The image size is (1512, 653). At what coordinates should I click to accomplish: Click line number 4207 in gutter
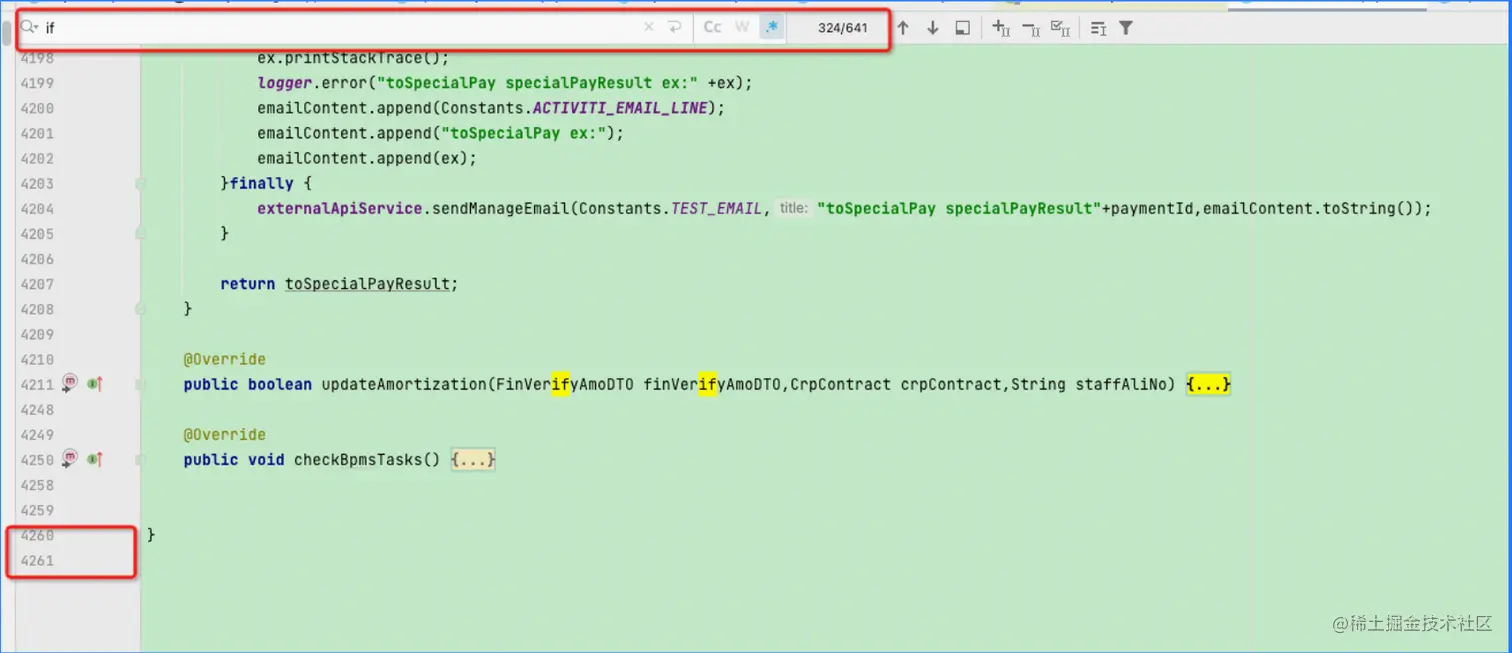37,284
